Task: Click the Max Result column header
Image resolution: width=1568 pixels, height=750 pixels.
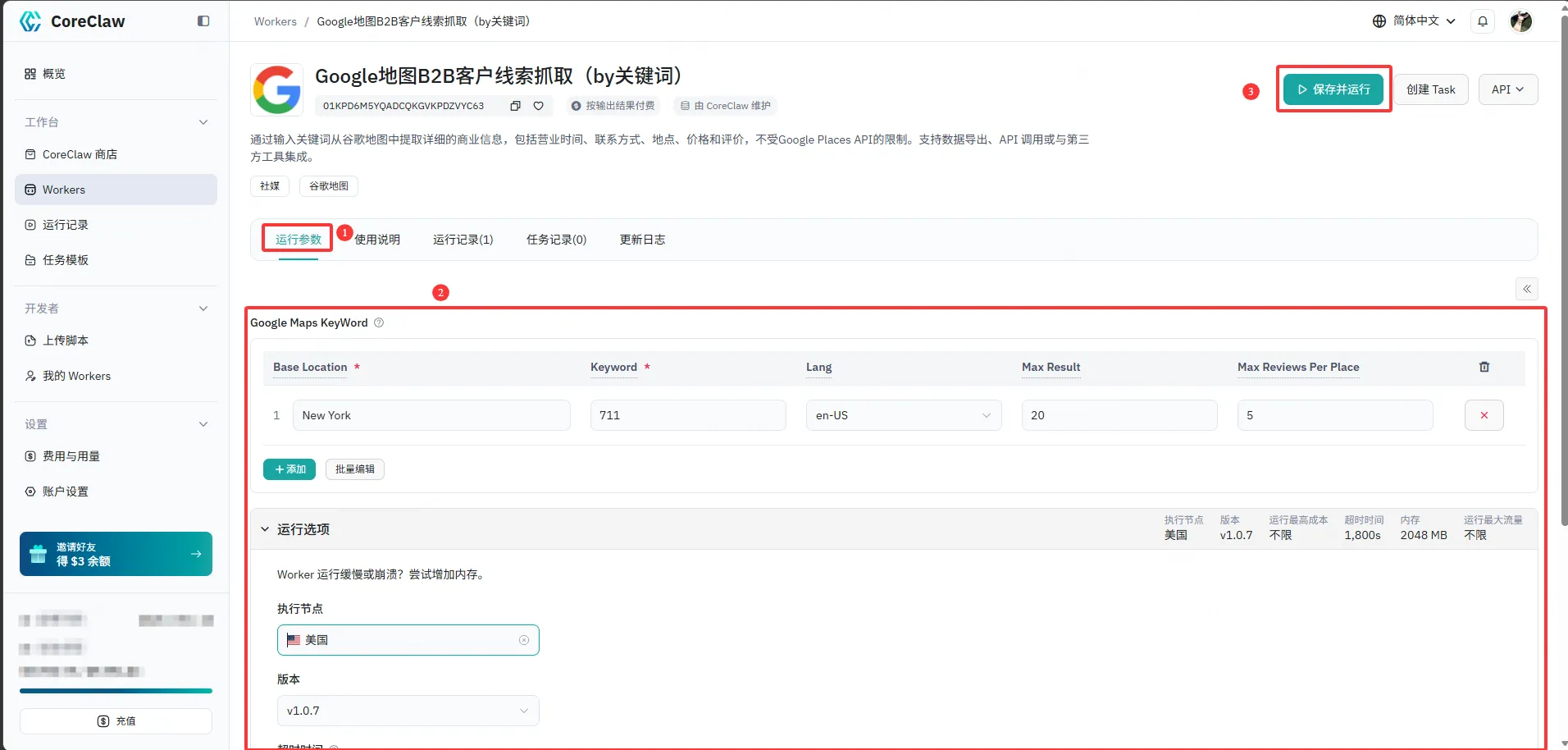Action: click(1051, 367)
